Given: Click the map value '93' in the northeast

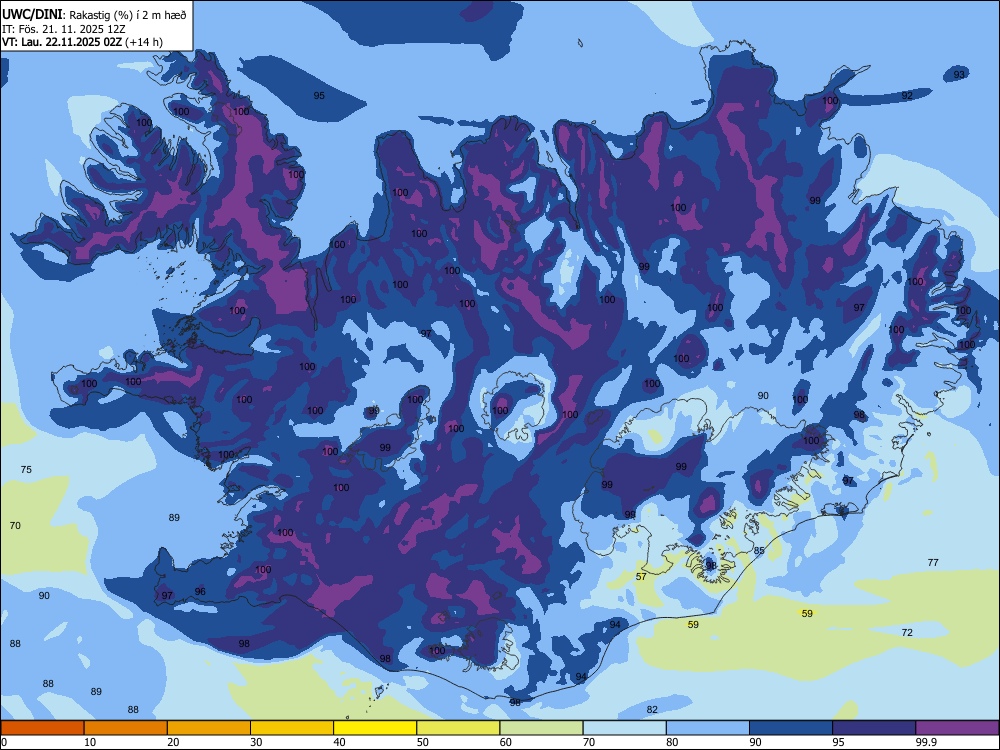Looking at the screenshot, I should 959,75.
